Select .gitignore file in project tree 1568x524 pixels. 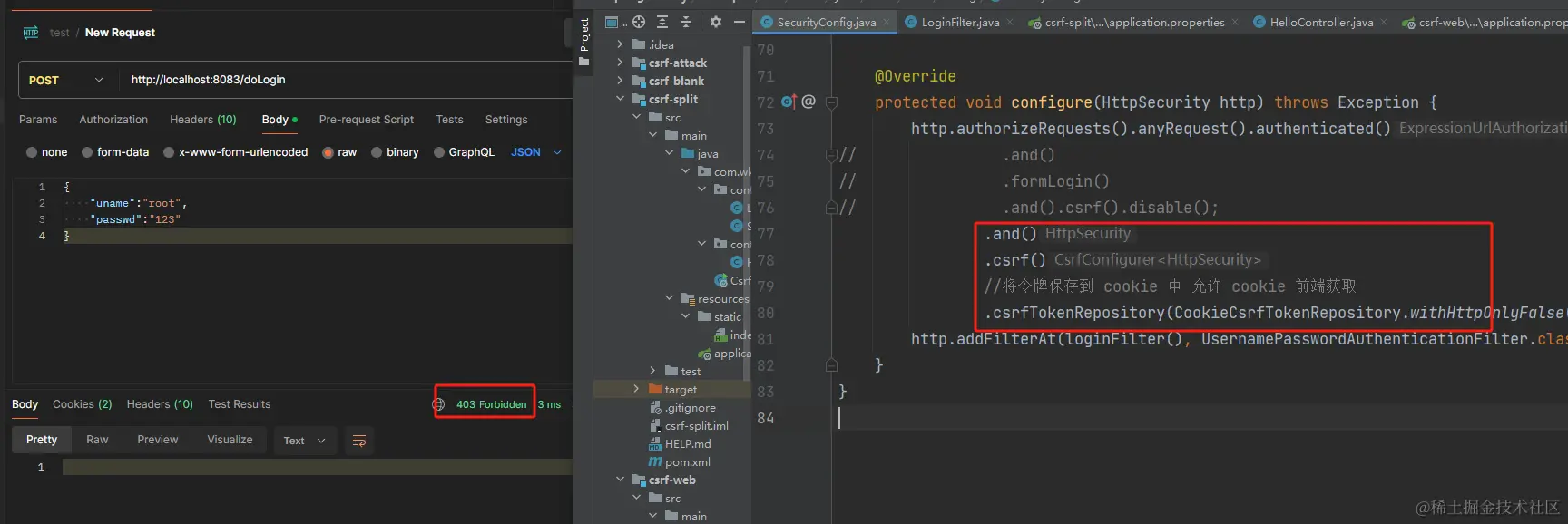(x=691, y=407)
